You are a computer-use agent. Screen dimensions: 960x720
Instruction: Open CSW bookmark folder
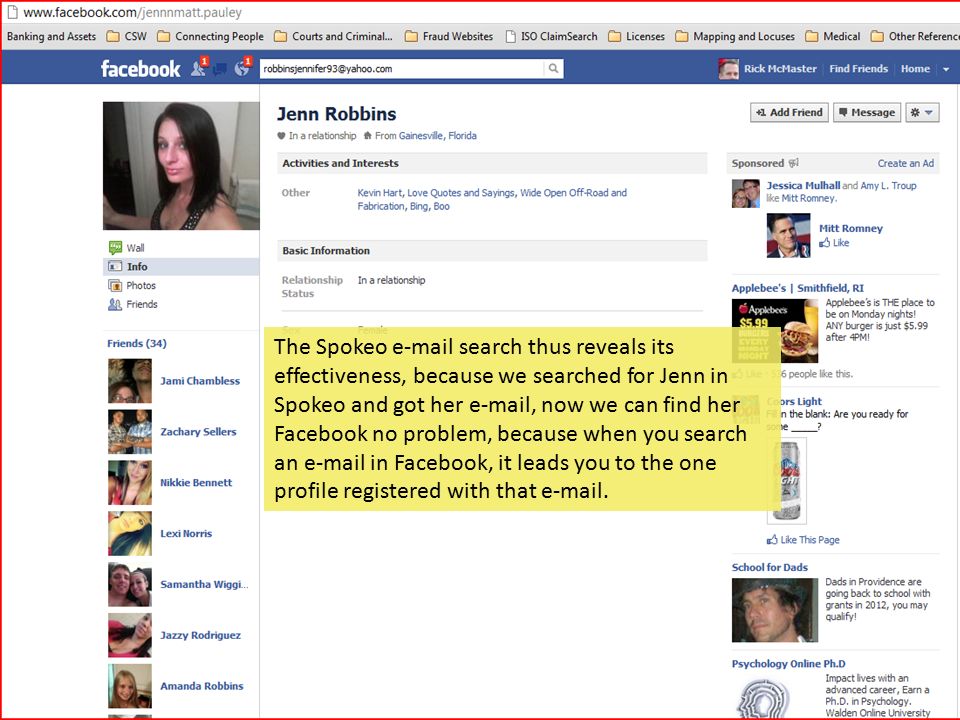click(x=127, y=37)
